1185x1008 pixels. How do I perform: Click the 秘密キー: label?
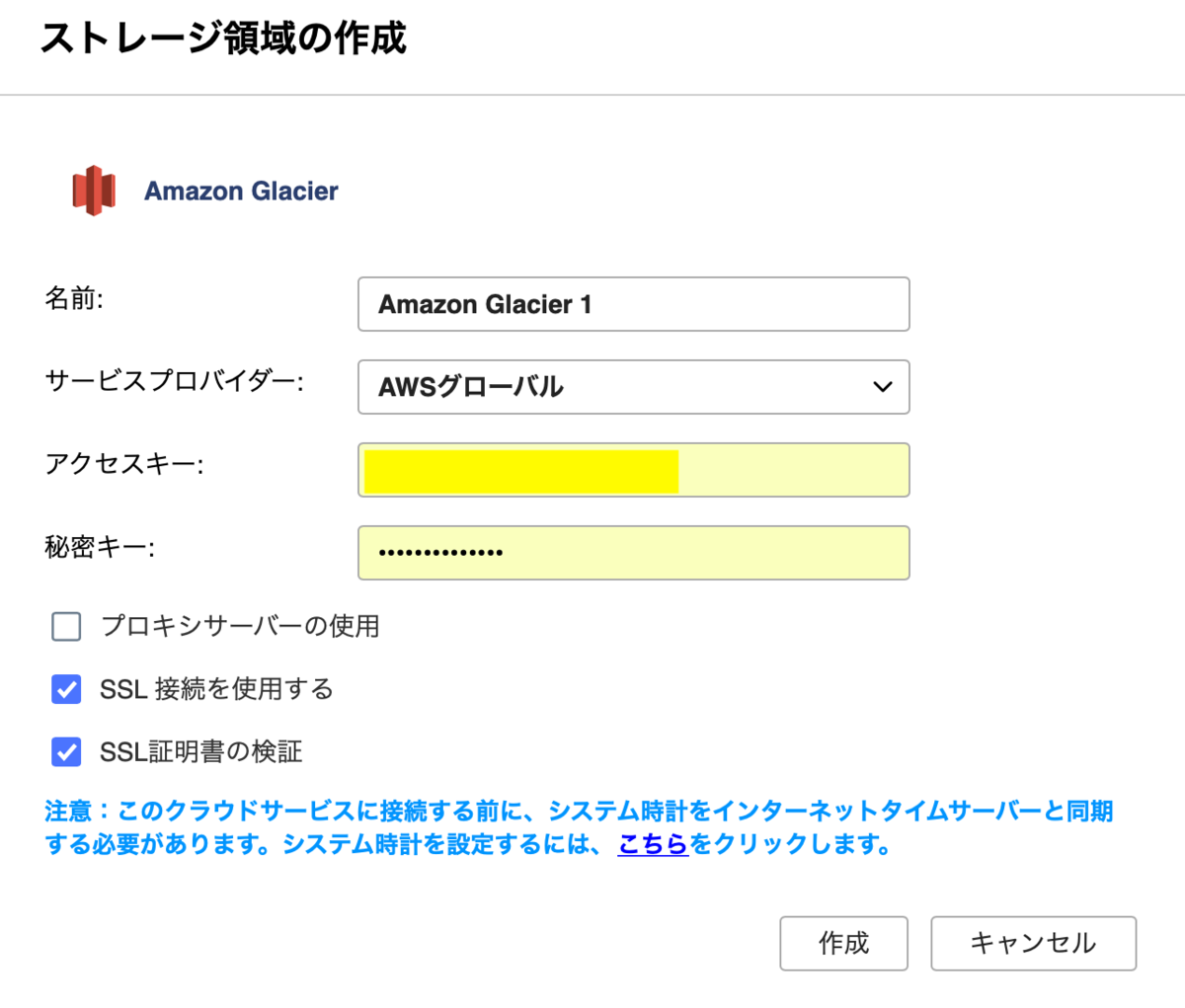point(100,547)
